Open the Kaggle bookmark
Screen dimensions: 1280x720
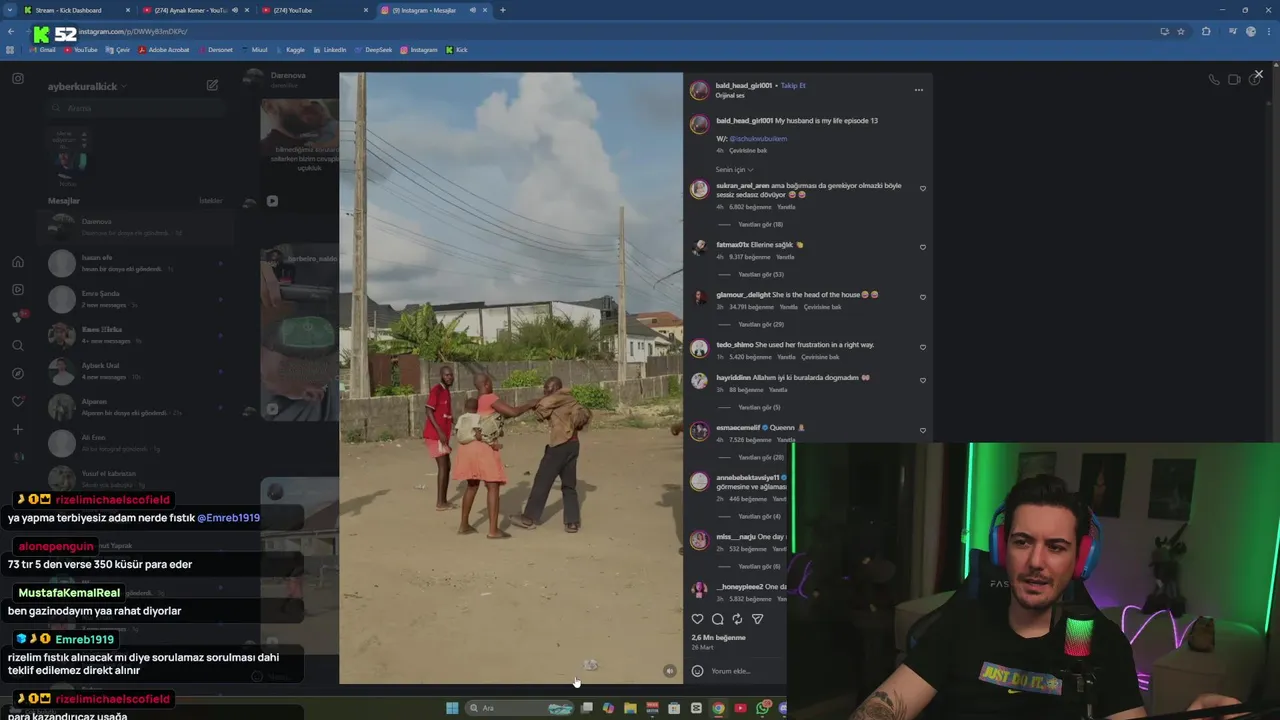click(x=289, y=50)
